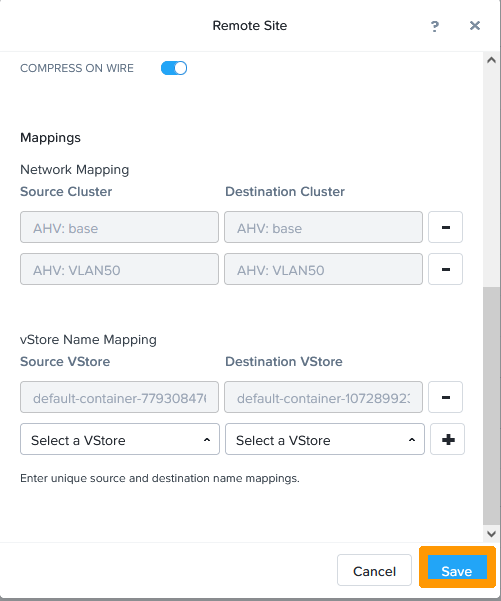Click source cluster AHV: base field

tap(119, 227)
